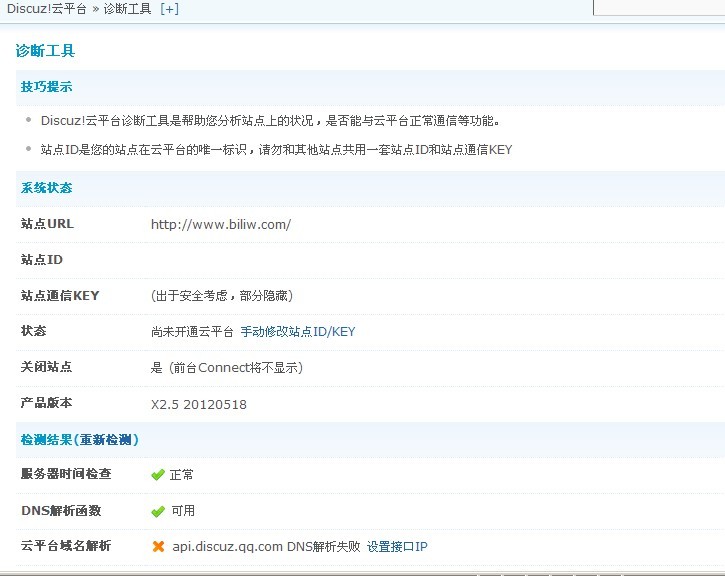
Task: Click the [+] add shortcut link
Action: coord(169,9)
